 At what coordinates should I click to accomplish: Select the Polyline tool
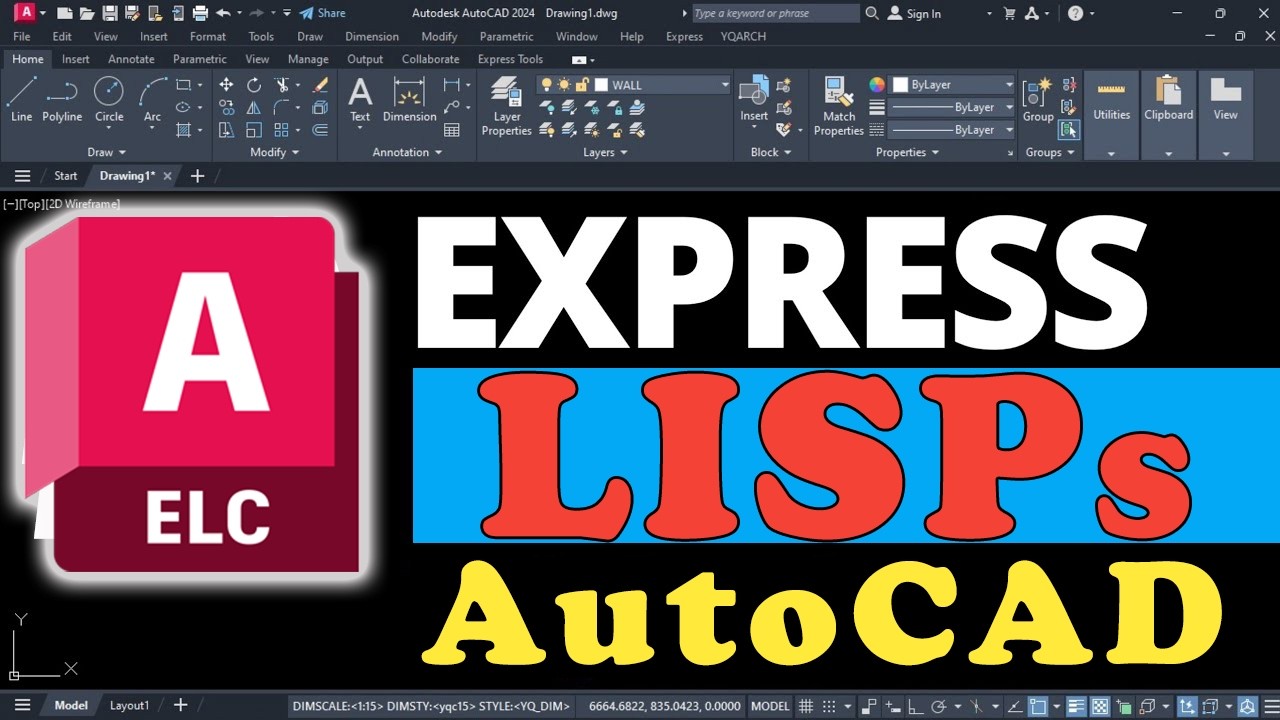[62, 100]
